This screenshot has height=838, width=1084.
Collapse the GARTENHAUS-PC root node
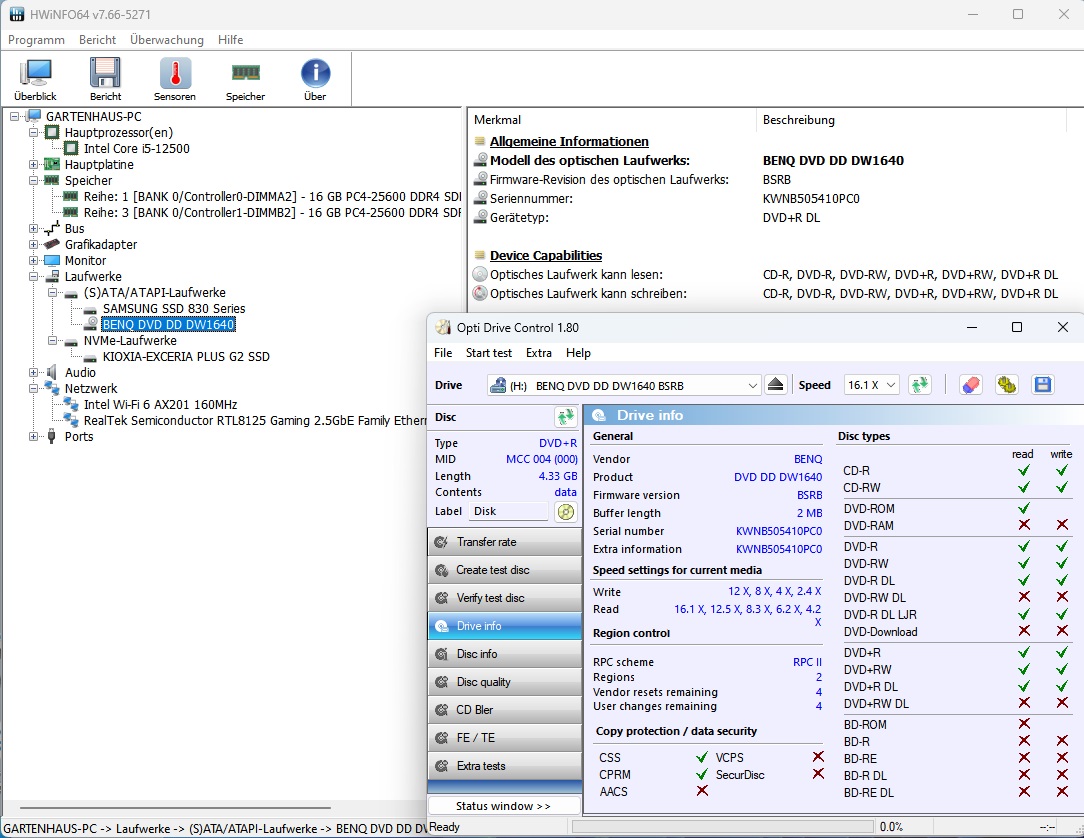coord(14,117)
